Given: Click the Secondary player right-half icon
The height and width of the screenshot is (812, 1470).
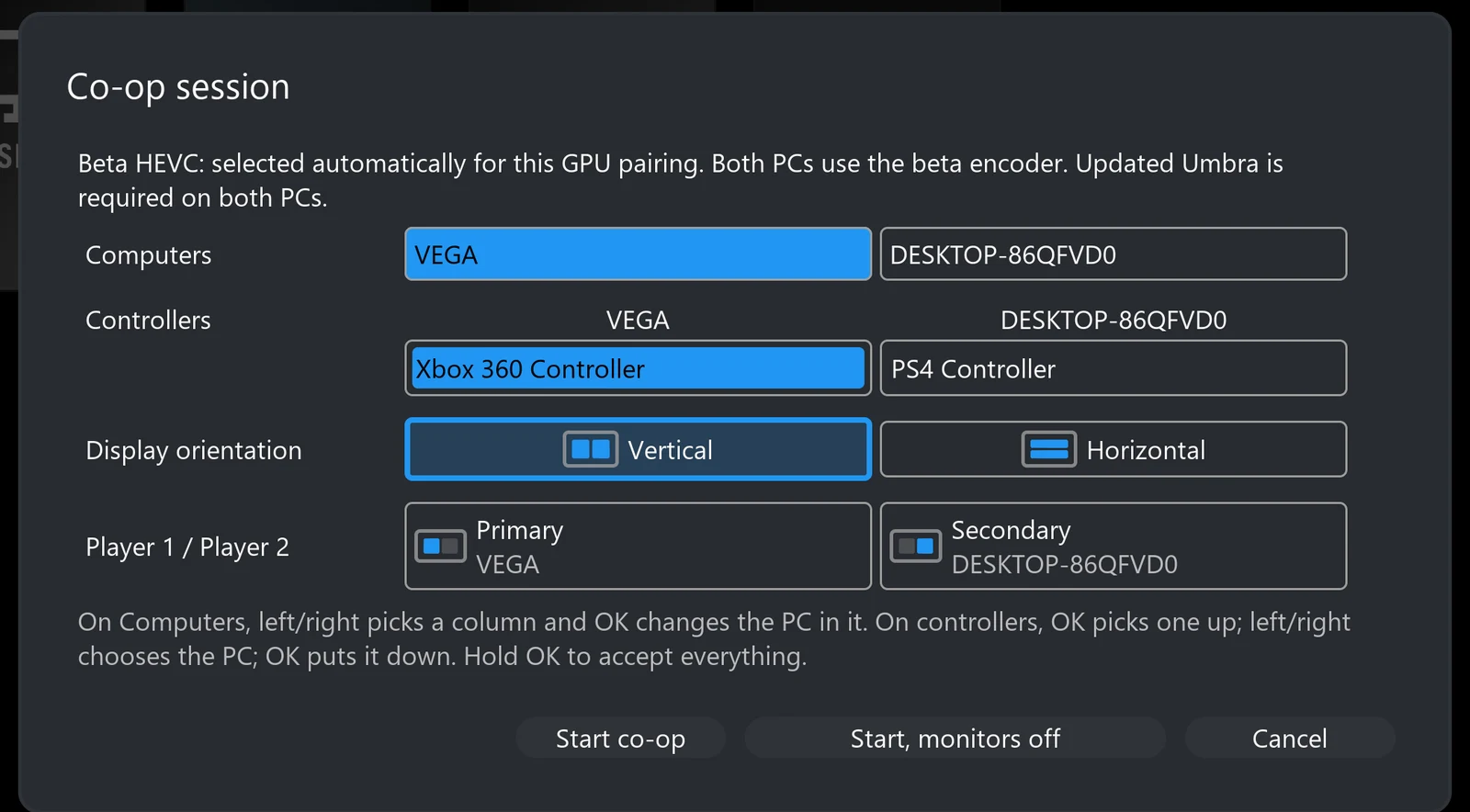Looking at the screenshot, I should [x=916, y=547].
